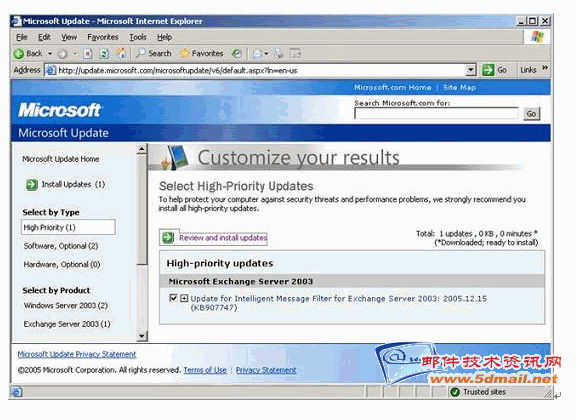Click the Home icon in toolbar
The height and width of the screenshot is (420, 576).
pos(121,54)
